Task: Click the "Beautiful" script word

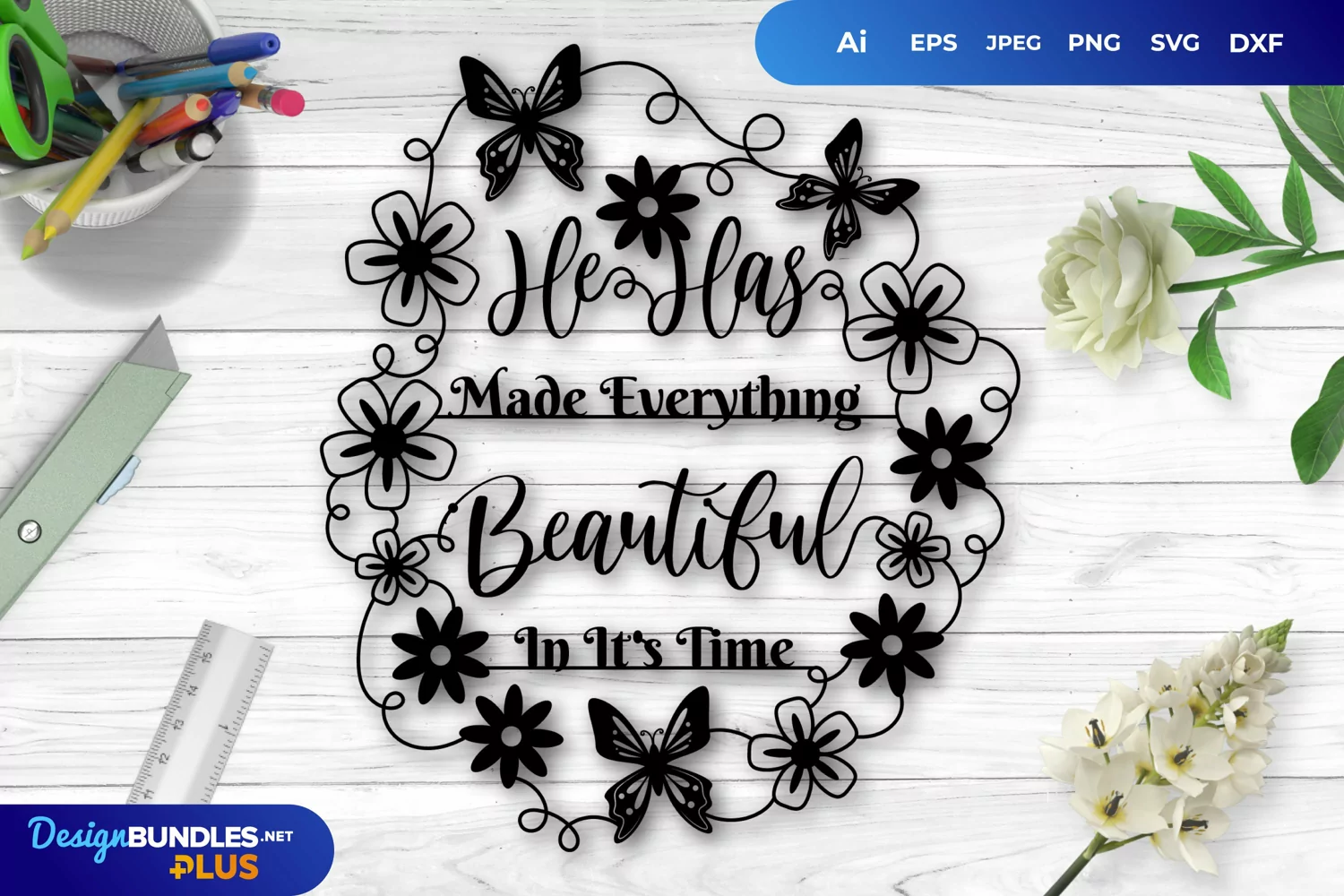Action: point(659,529)
